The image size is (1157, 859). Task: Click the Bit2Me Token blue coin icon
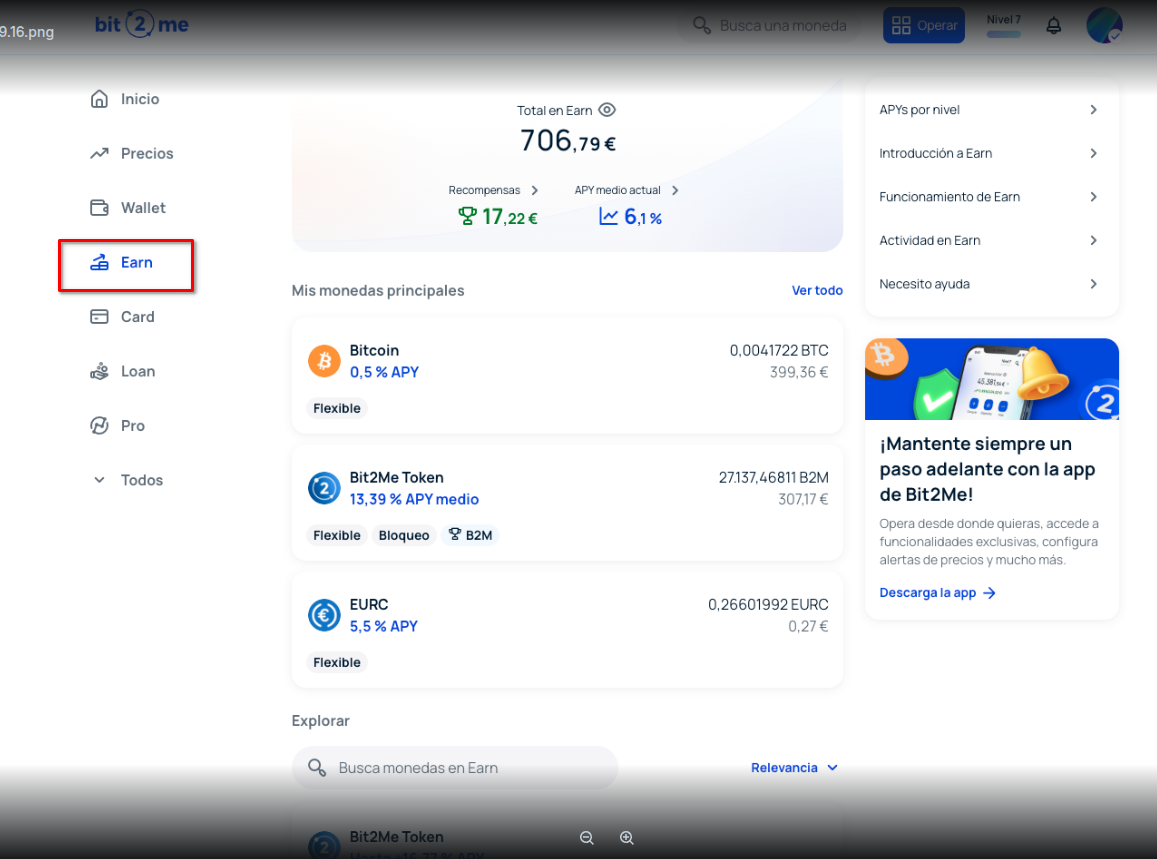point(324,488)
